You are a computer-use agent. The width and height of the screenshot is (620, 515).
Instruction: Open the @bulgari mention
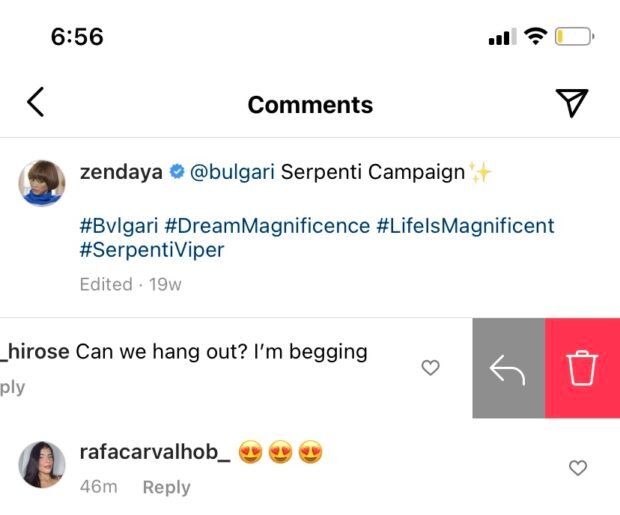(x=232, y=172)
